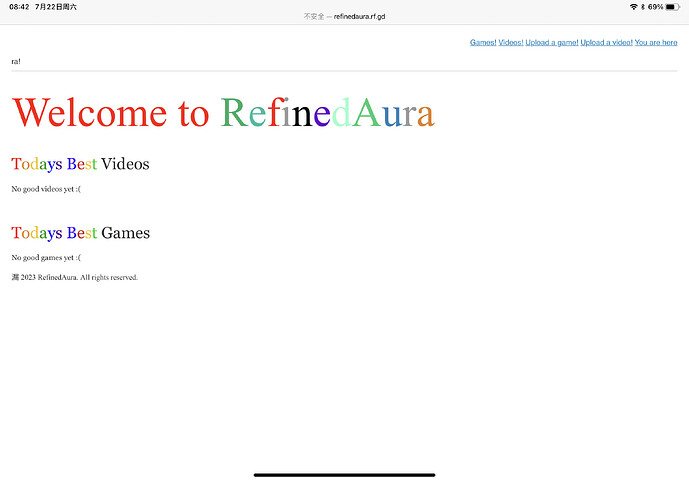Image resolution: width=689 pixels, height=481 pixels.
Task: Tap the 69% battery percentage
Action: 655,7
